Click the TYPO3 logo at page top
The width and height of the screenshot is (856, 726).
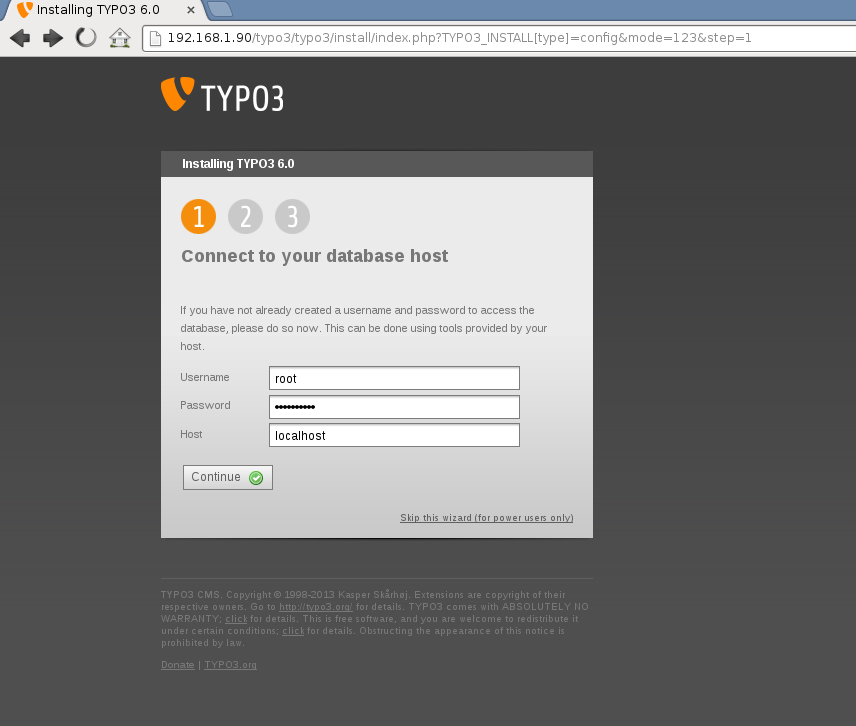pos(222,95)
